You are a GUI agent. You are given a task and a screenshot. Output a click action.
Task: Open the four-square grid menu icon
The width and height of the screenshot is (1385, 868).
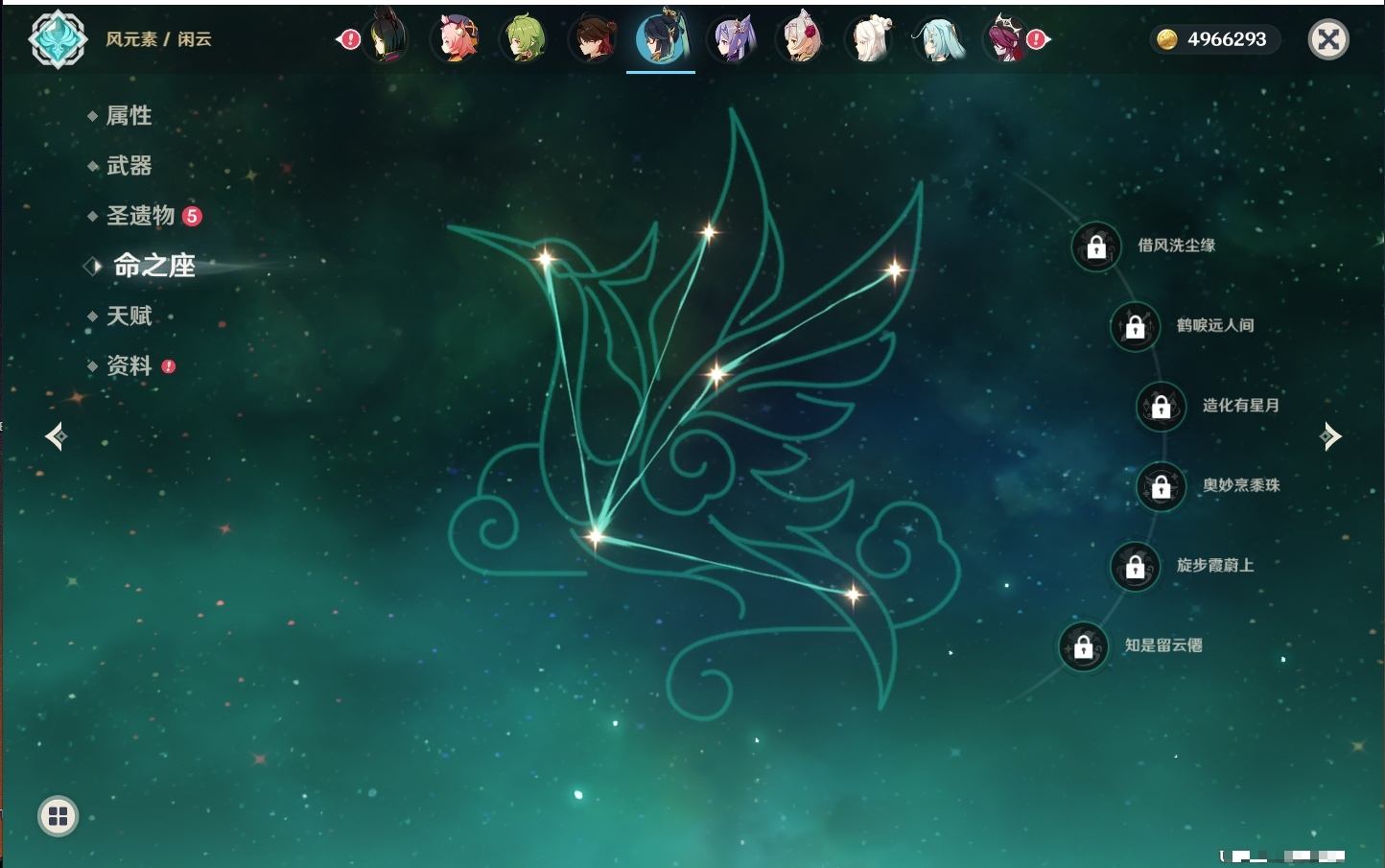coord(58,816)
